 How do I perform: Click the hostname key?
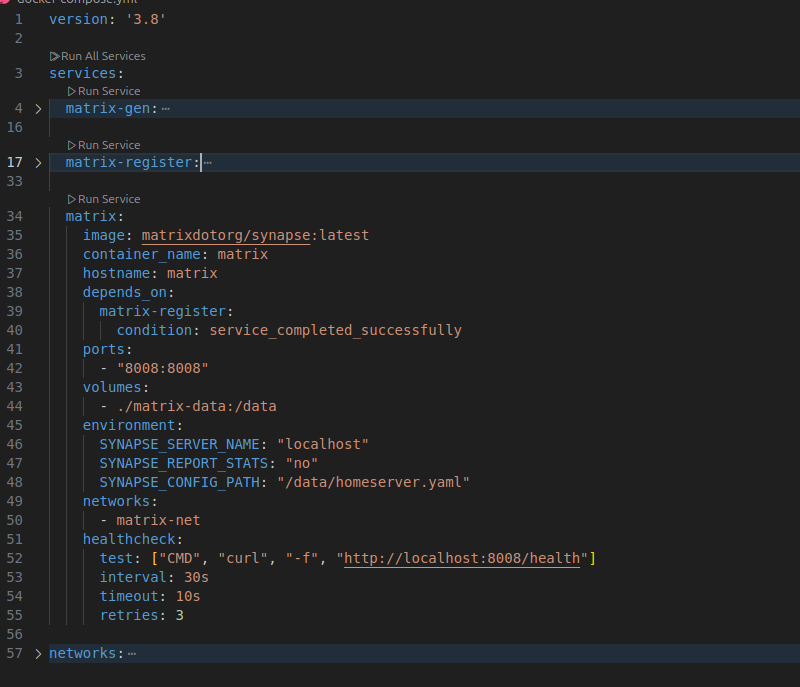[116, 273]
